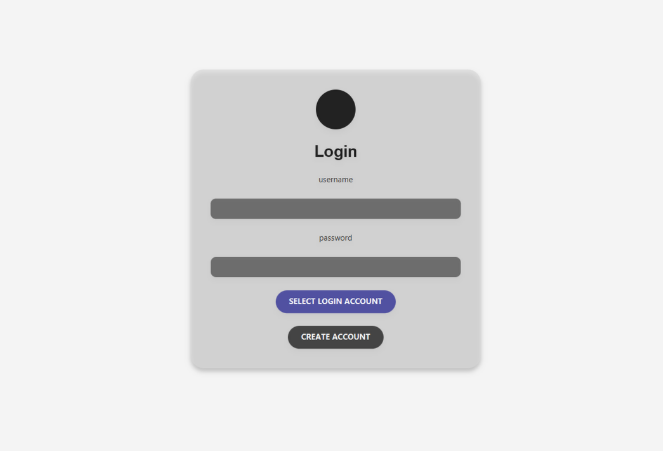Click the Login heading text
The width and height of the screenshot is (663, 451).
pos(335,151)
